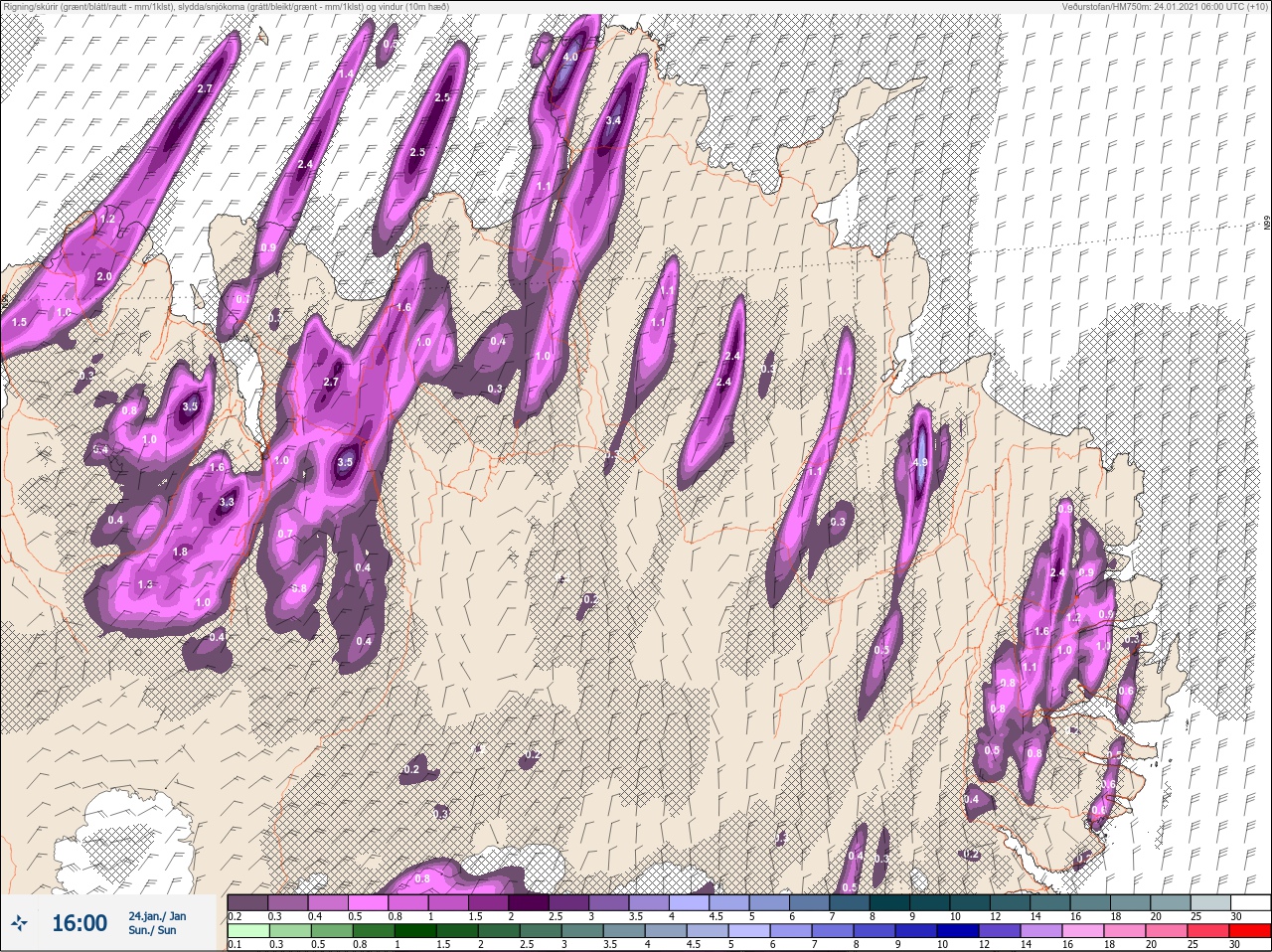Click the 'Sun./ Sun' weekday text
The height and width of the screenshot is (952, 1272).
click(x=152, y=930)
